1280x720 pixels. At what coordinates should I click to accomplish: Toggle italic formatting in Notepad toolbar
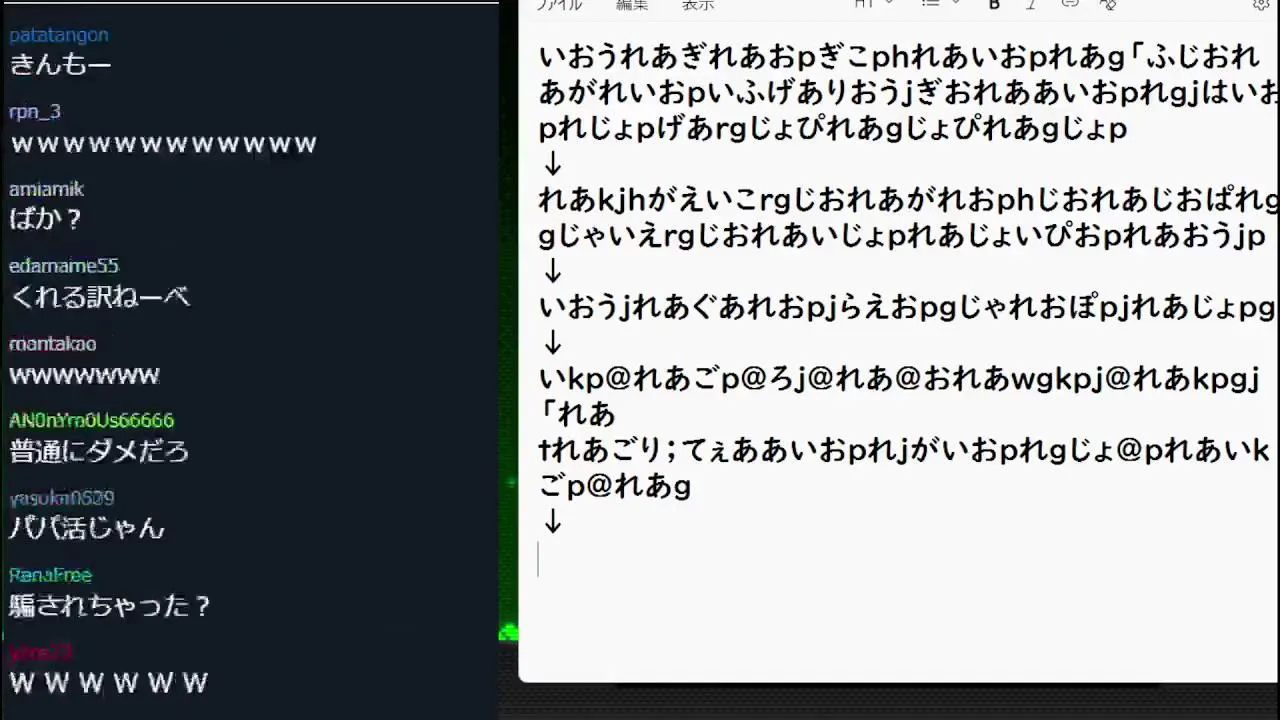click(x=1031, y=4)
